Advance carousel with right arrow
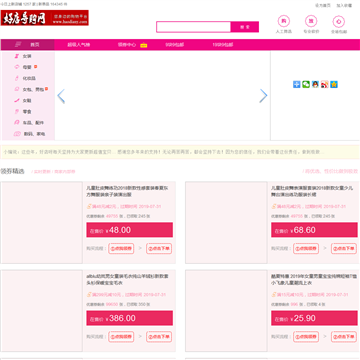The width and height of the screenshot is (360, 360). point(263,96)
